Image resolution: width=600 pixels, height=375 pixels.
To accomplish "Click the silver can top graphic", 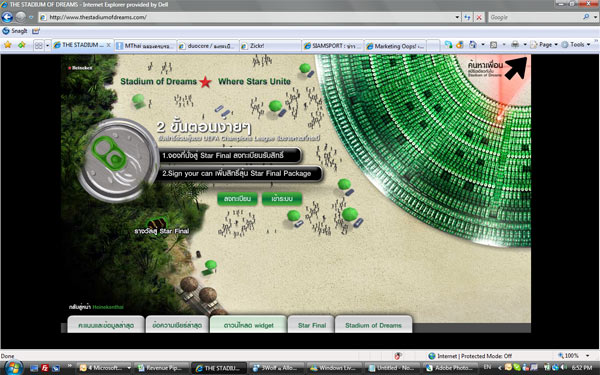I will pyautogui.click(x=119, y=160).
